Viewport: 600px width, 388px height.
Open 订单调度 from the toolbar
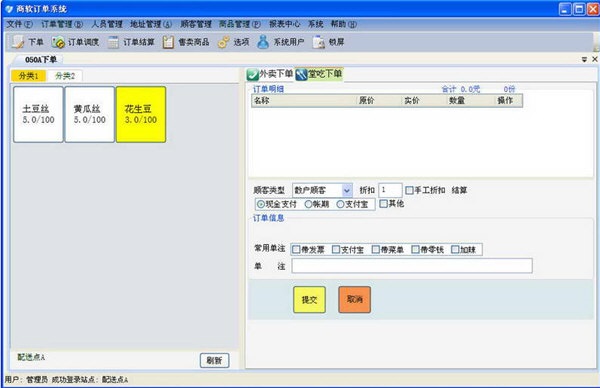(75, 42)
